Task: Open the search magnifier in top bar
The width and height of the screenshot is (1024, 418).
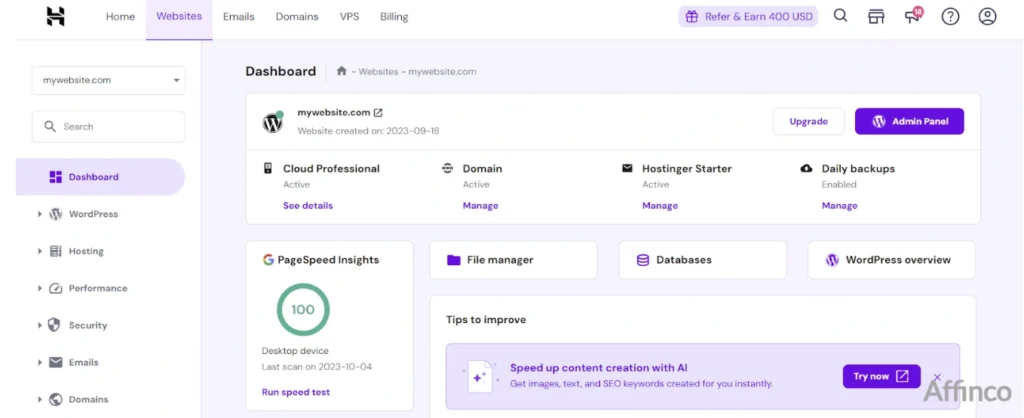Action: pyautogui.click(x=840, y=16)
